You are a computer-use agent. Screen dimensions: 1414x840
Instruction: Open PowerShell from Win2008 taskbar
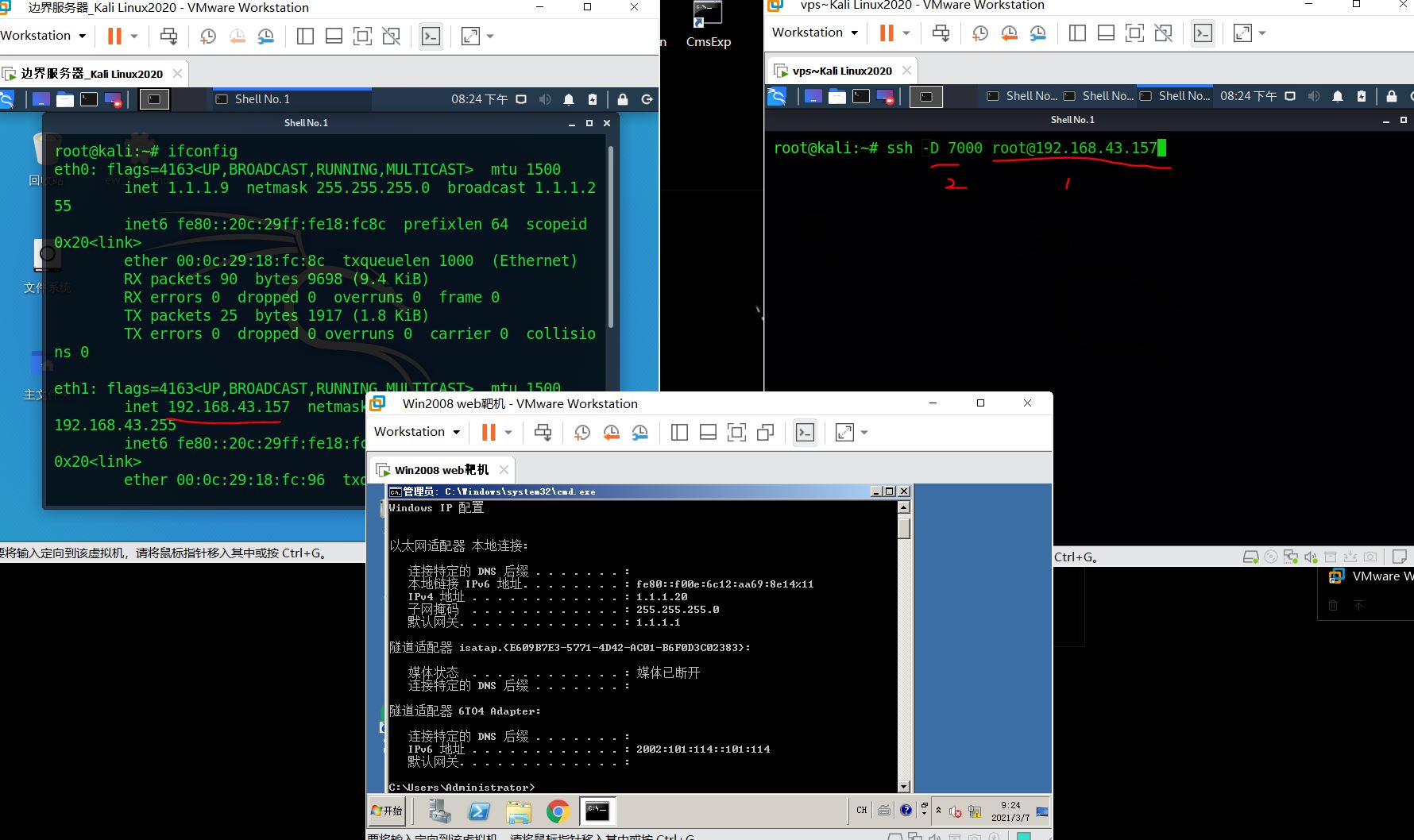pos(479,811)
